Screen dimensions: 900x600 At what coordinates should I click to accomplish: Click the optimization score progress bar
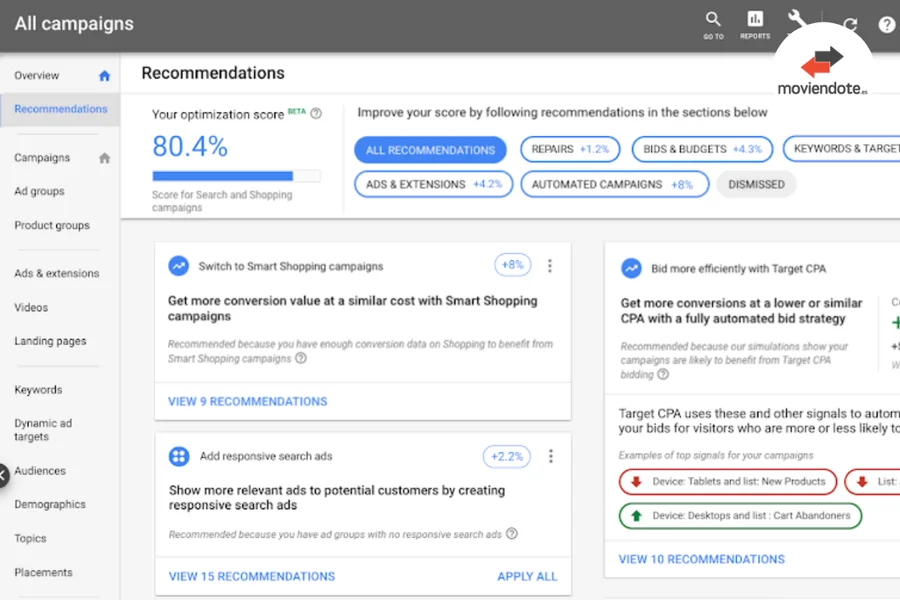(x=236, y=175)
